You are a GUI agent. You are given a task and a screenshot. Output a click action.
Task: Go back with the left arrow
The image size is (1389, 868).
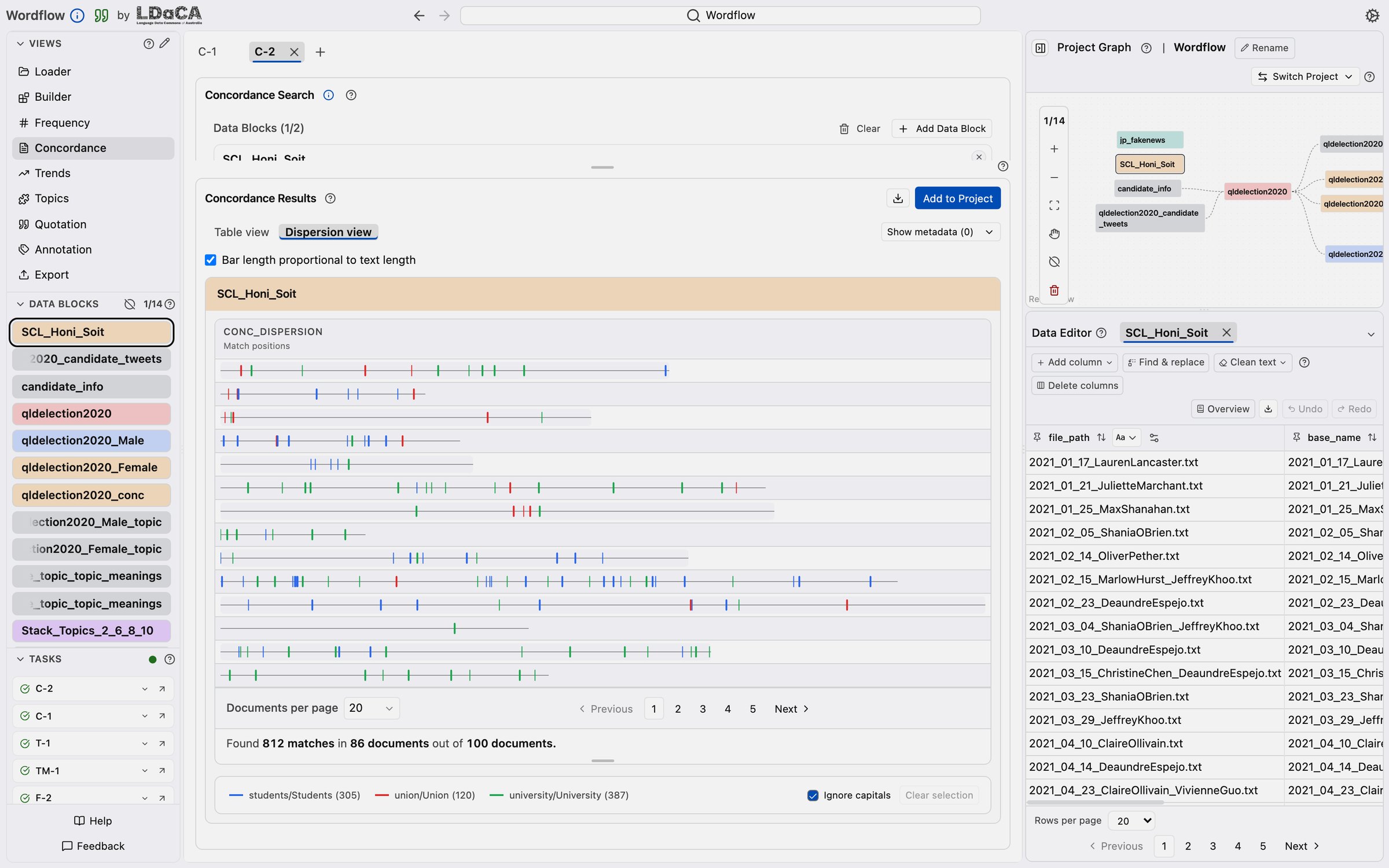click(x=419, y=16)
